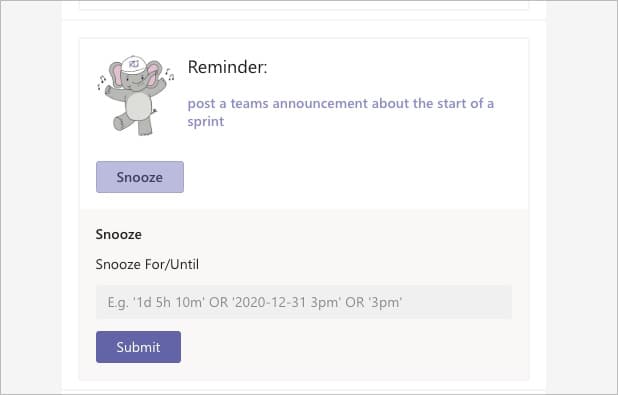618x395 pixels.
Task: Click the placeholder text "E.g. '1d 5h 10m'"
Action: [156, 302]
